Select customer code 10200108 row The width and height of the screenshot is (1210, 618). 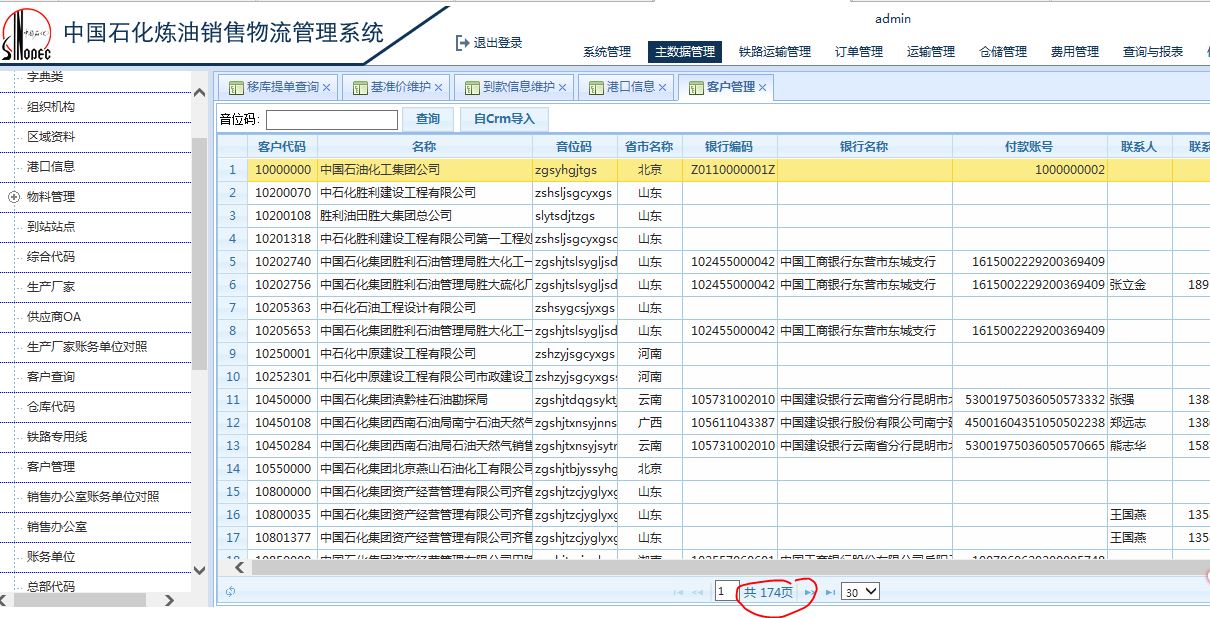[714, 216]
